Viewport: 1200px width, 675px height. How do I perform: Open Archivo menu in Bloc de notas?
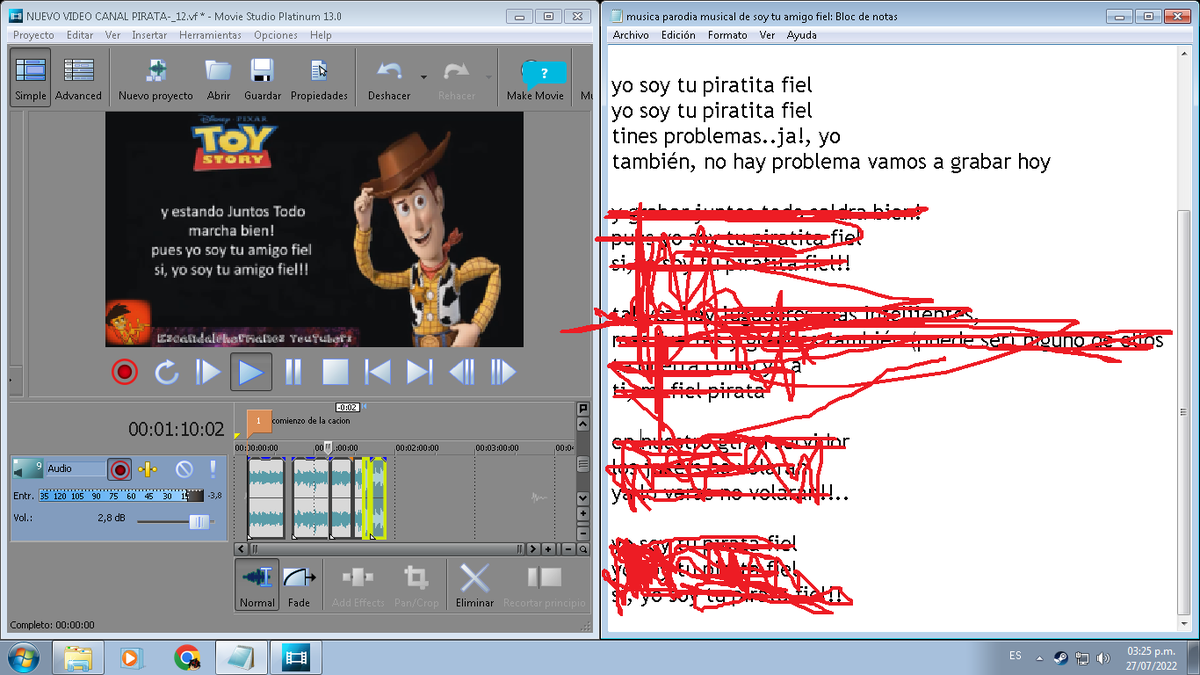coord(631,35)
